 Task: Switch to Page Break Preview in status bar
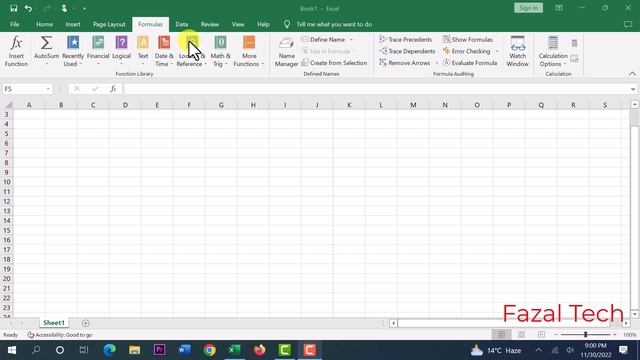pos(541,335)
